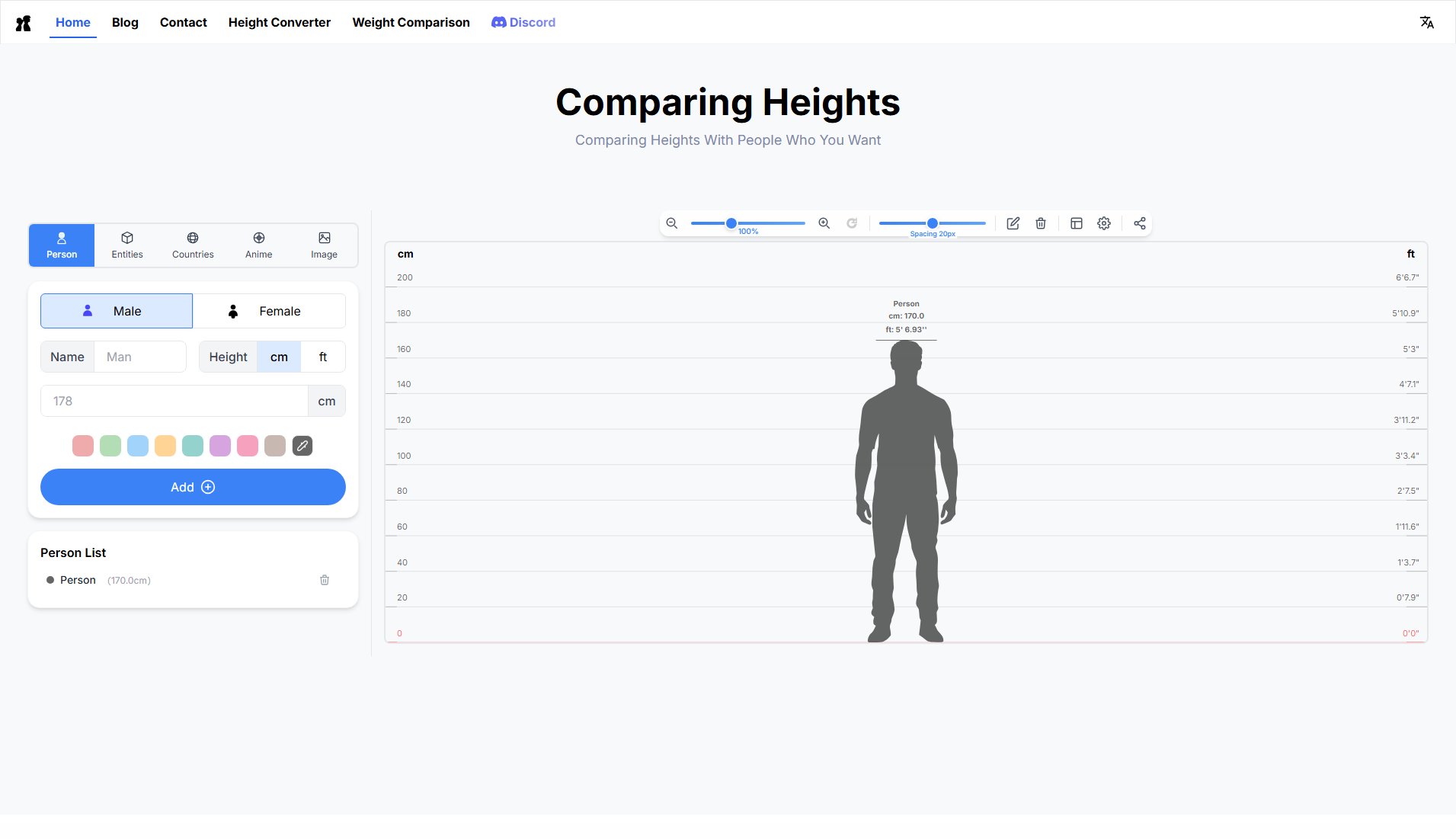Click the share icon in chart toolbar
Screen dimensions: 1456x839
pyautogui.click(x=1139, y=223)
